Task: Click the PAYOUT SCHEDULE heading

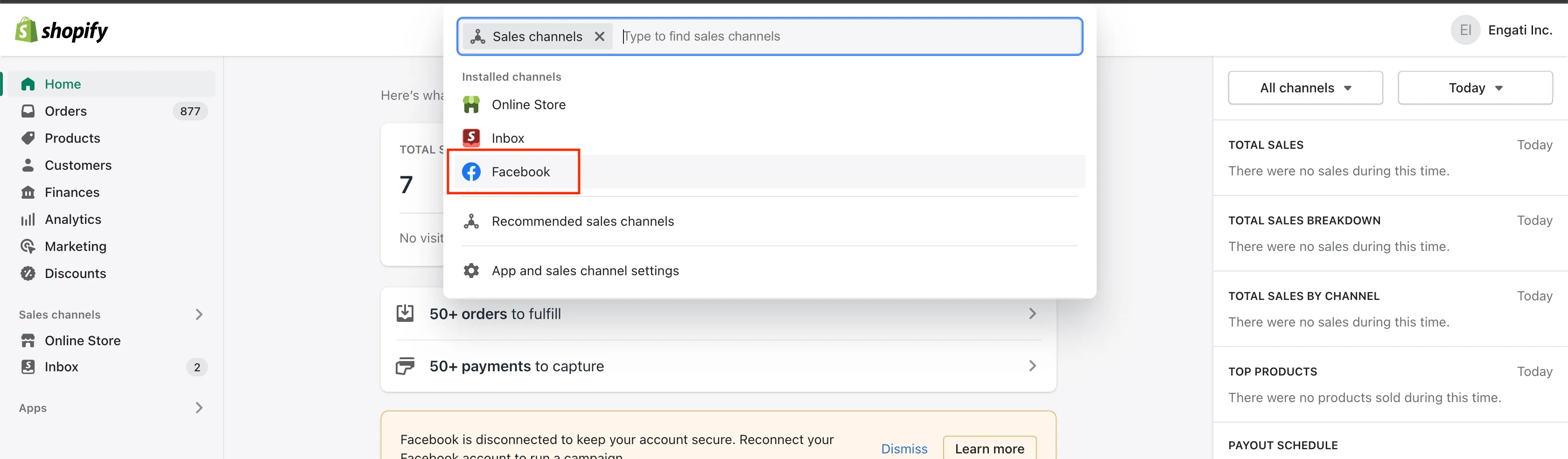Action: click(1282, 445)
